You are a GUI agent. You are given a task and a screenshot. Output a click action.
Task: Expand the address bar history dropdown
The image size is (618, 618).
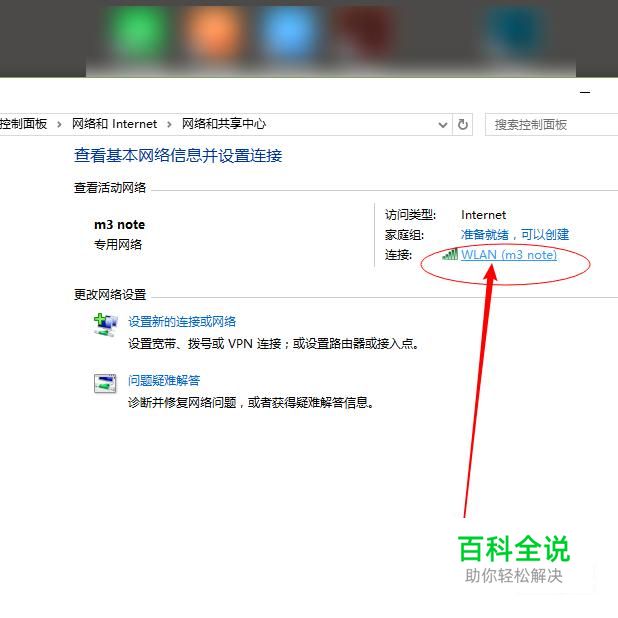pos(443,125)
